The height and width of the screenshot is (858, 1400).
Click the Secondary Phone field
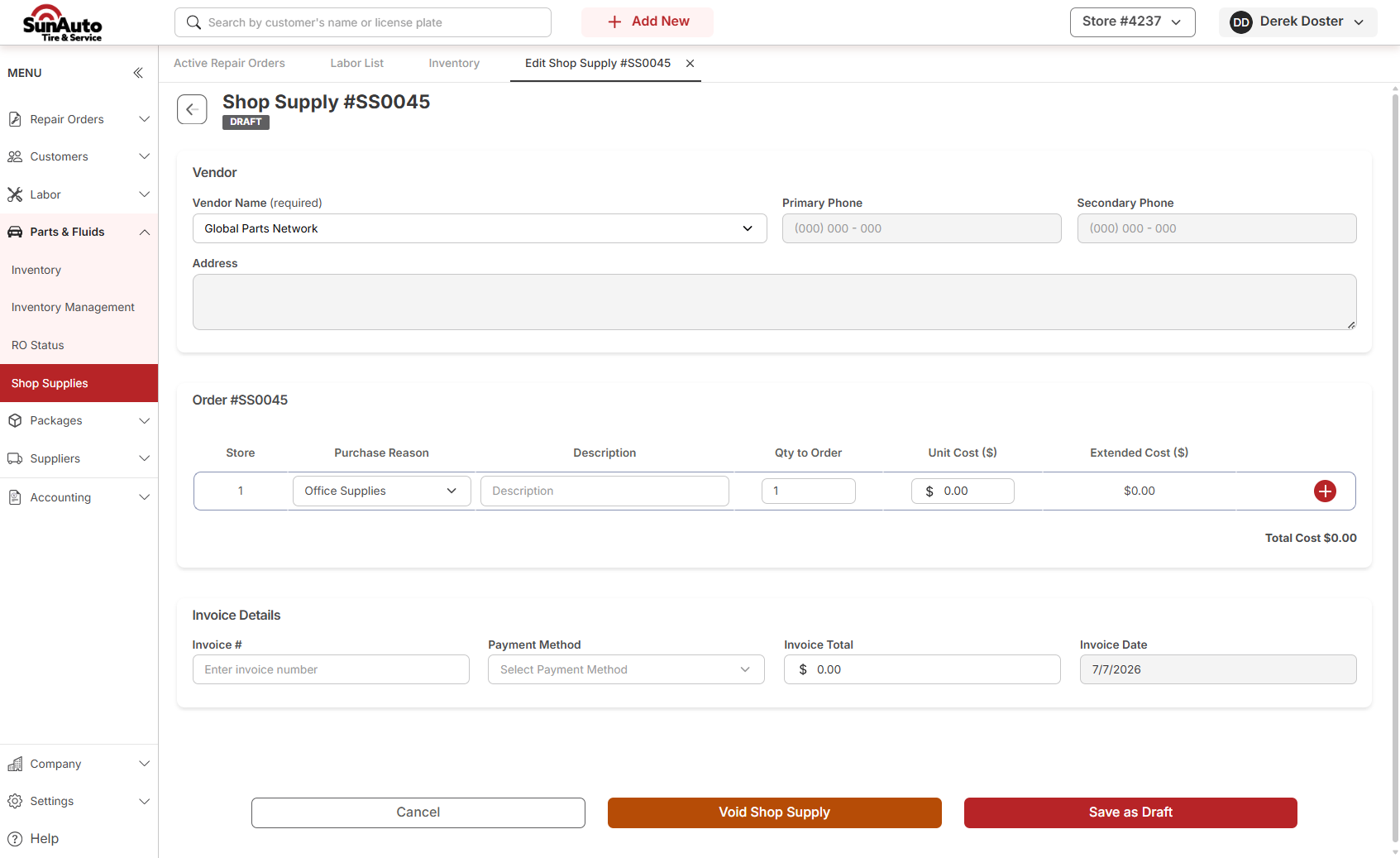click(1216, 228)
